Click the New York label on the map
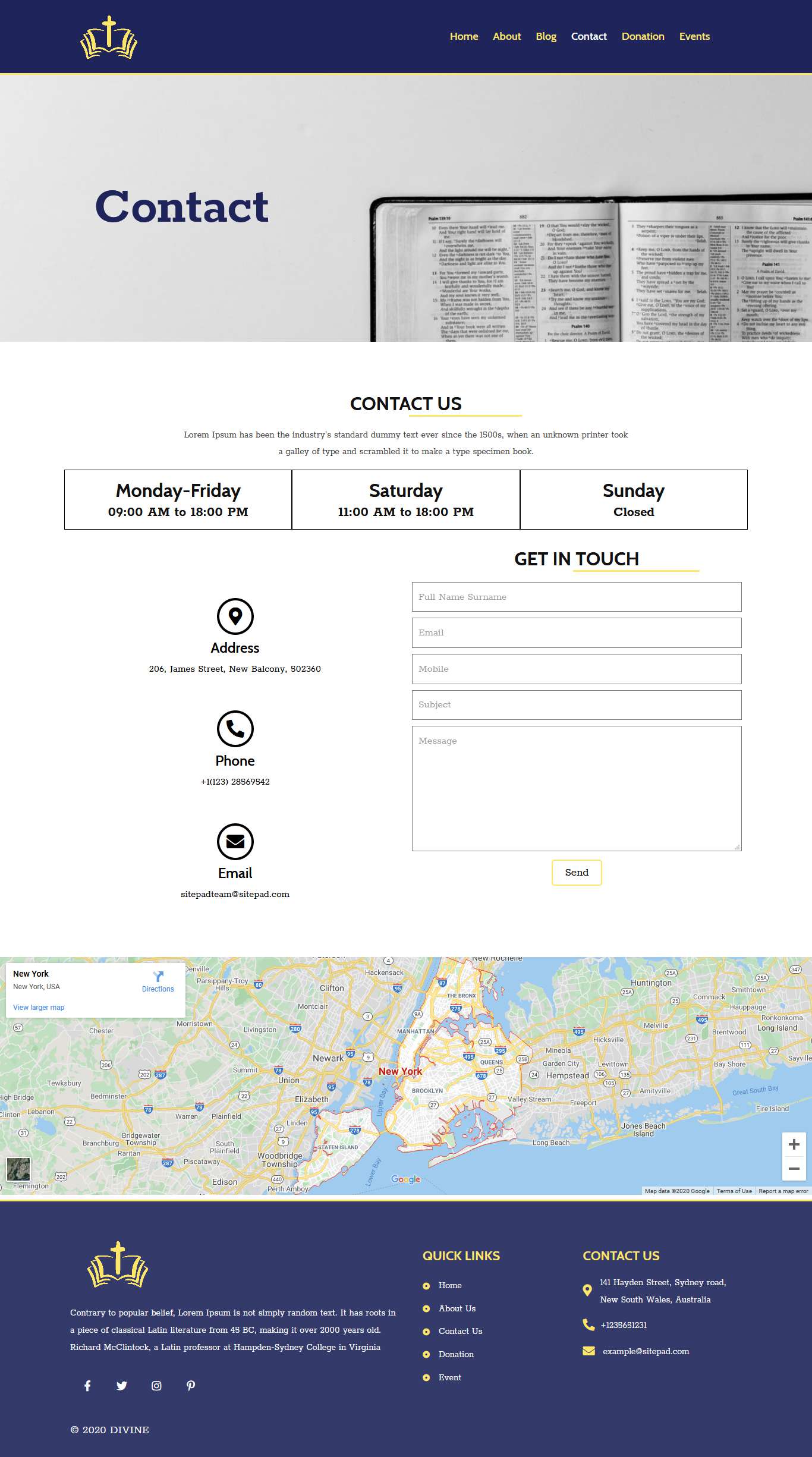Viewport: 812px width, 1457px height. coord(400,1071)
